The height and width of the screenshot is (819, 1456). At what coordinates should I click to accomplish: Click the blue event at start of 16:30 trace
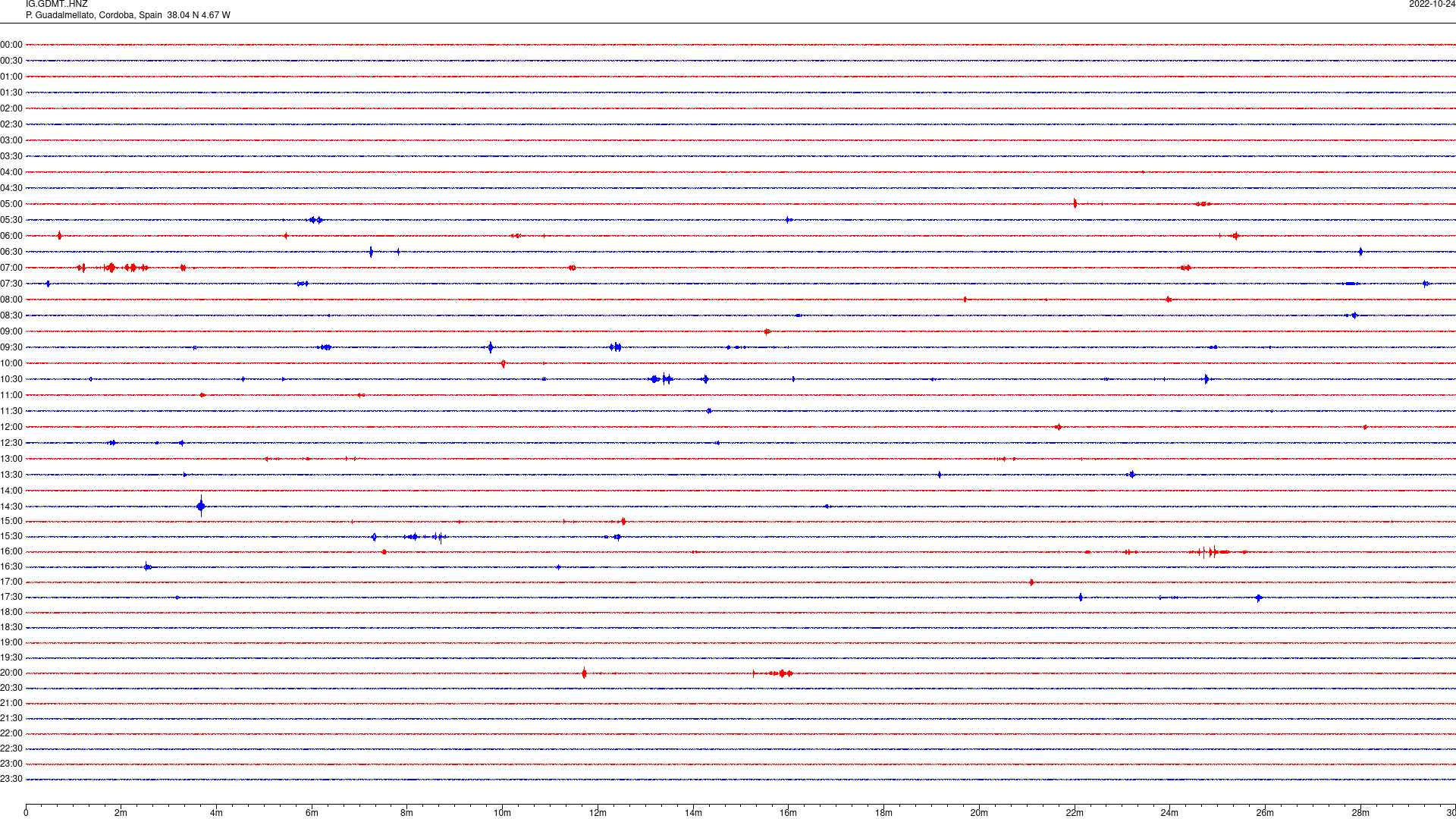pos(148,566)
